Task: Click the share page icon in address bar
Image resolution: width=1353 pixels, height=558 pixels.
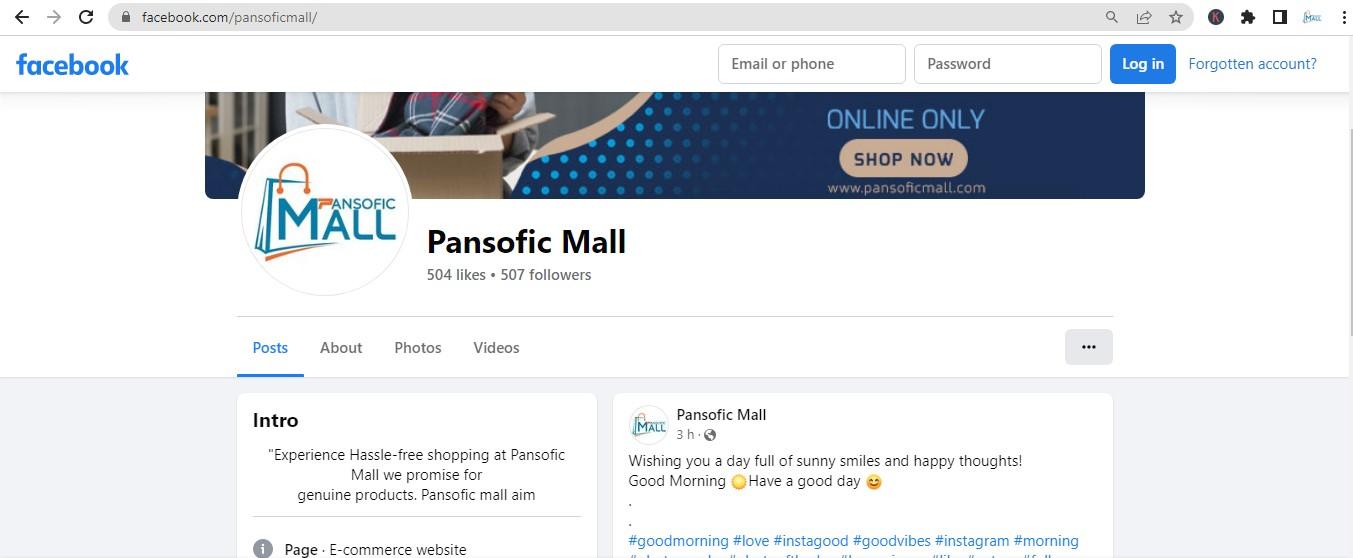Action: [1144, 17]
